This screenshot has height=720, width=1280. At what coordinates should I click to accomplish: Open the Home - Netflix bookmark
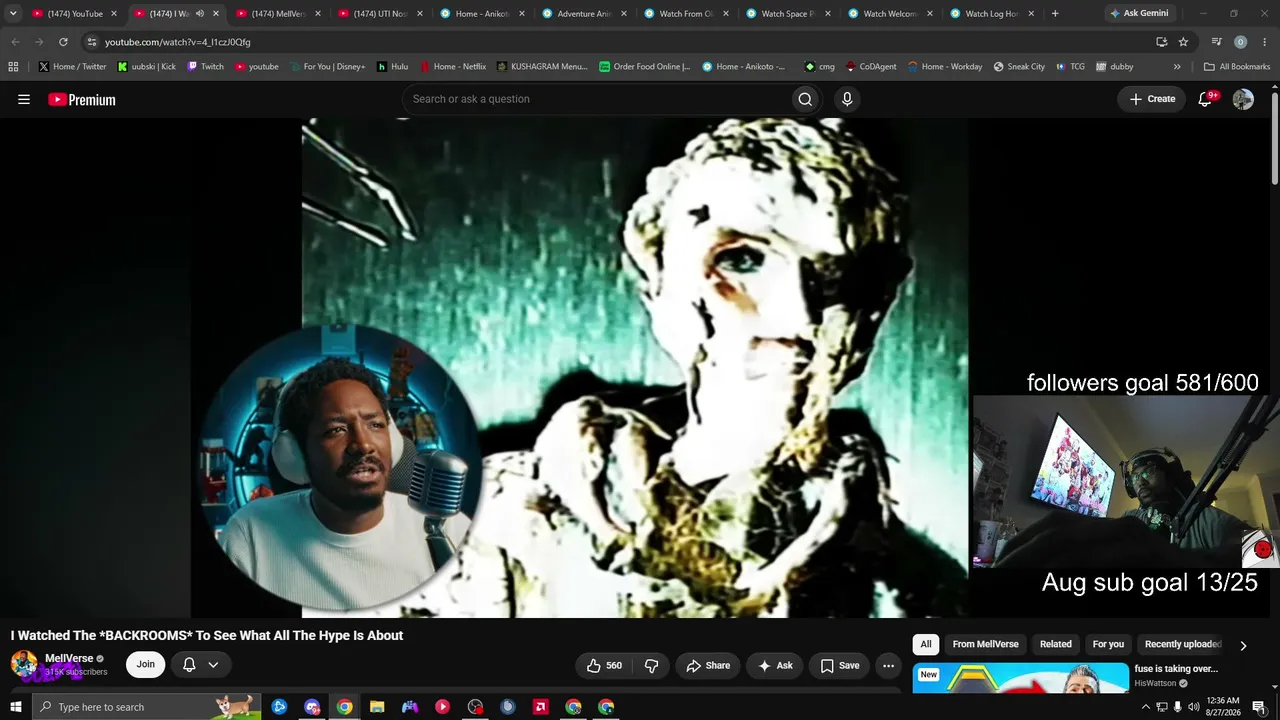coord(452,67)
